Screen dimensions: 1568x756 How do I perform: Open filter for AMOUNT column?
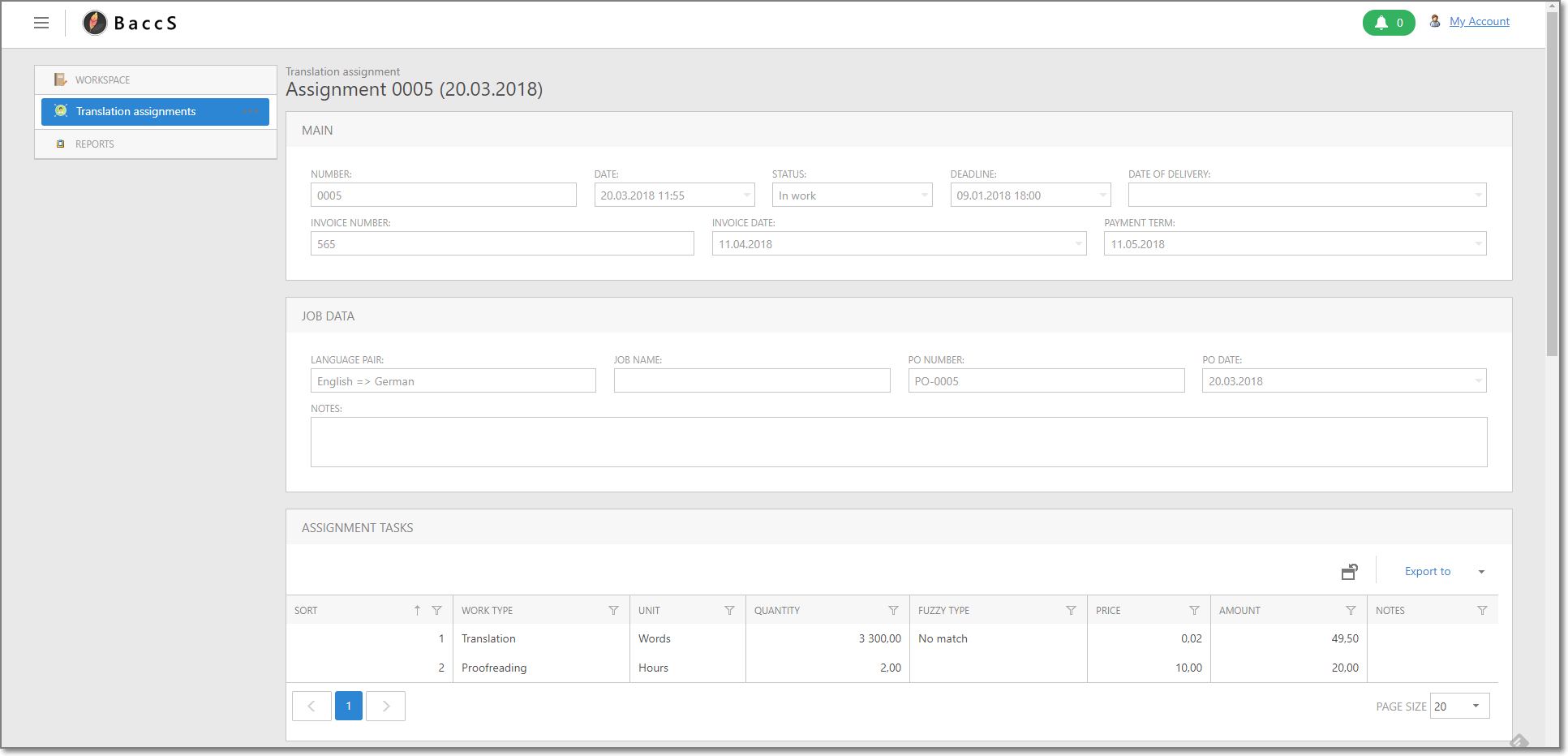pyautogui.click(x=1351, y=610)
